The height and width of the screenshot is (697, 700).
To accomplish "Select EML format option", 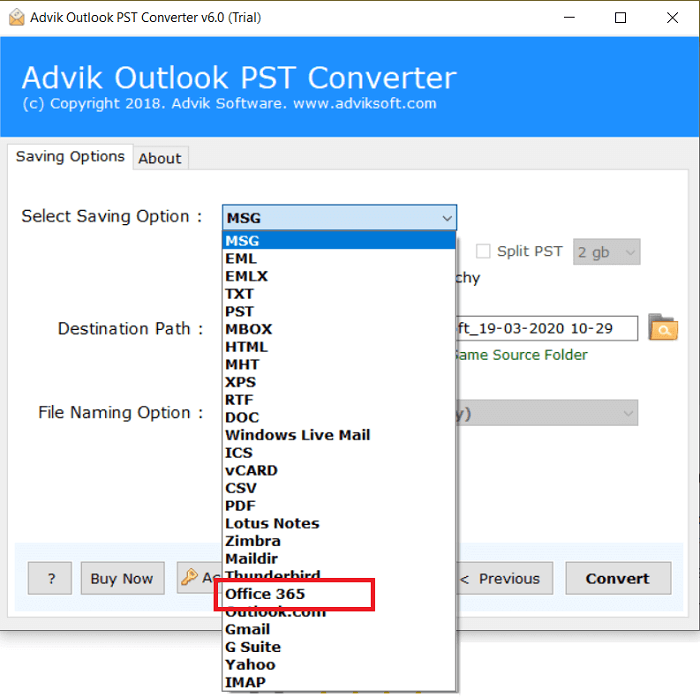I will click(339, 259).
